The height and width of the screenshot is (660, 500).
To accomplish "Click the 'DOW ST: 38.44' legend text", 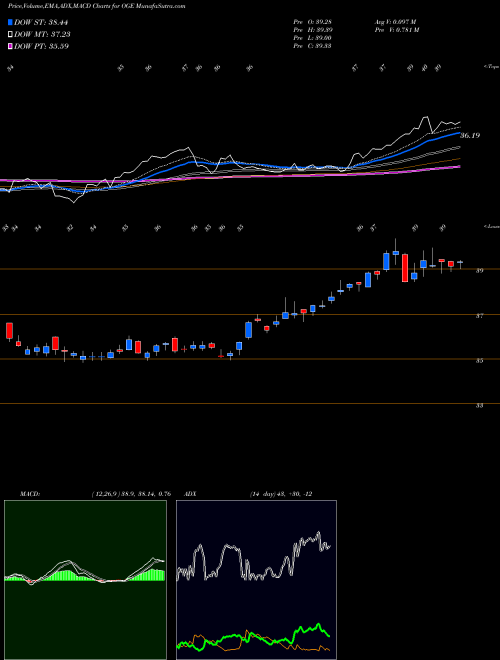I will (x=41, y=22).
